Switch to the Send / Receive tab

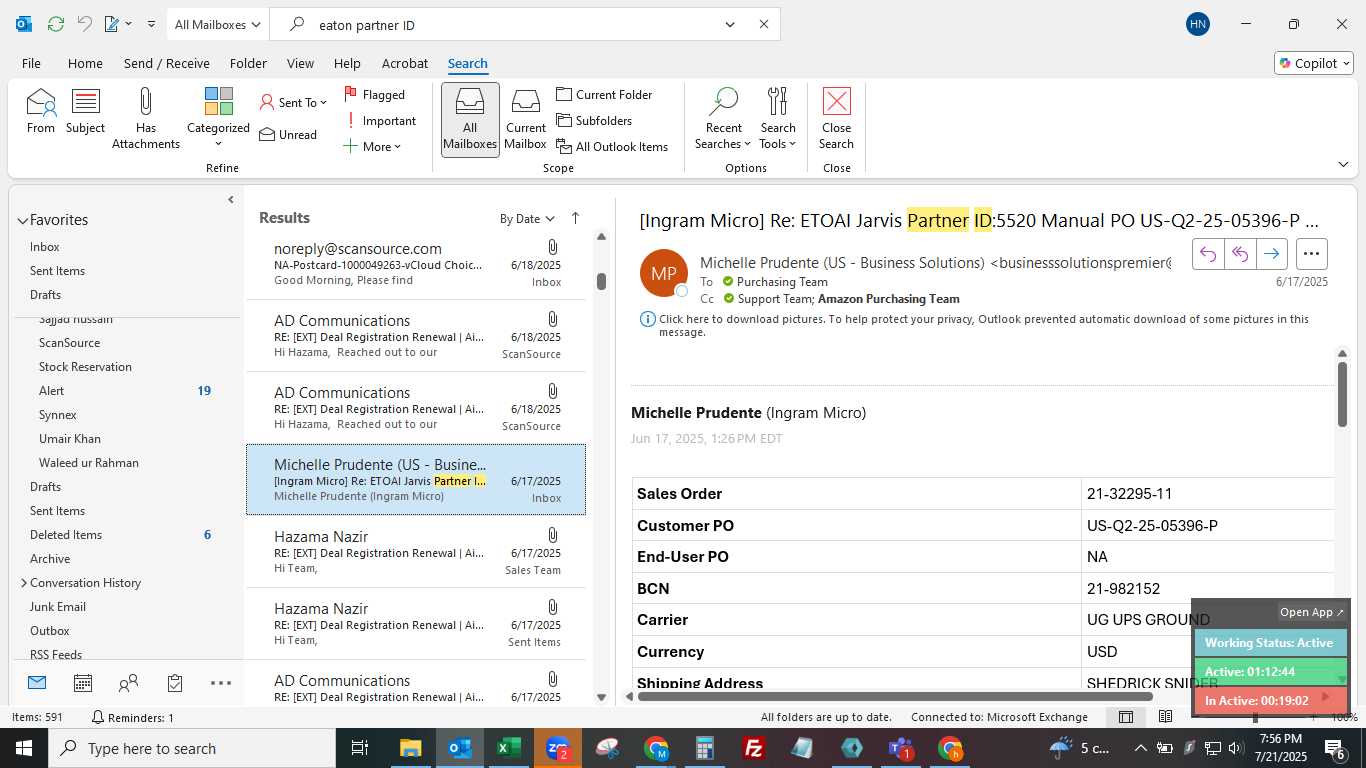(x=167, y=63)
